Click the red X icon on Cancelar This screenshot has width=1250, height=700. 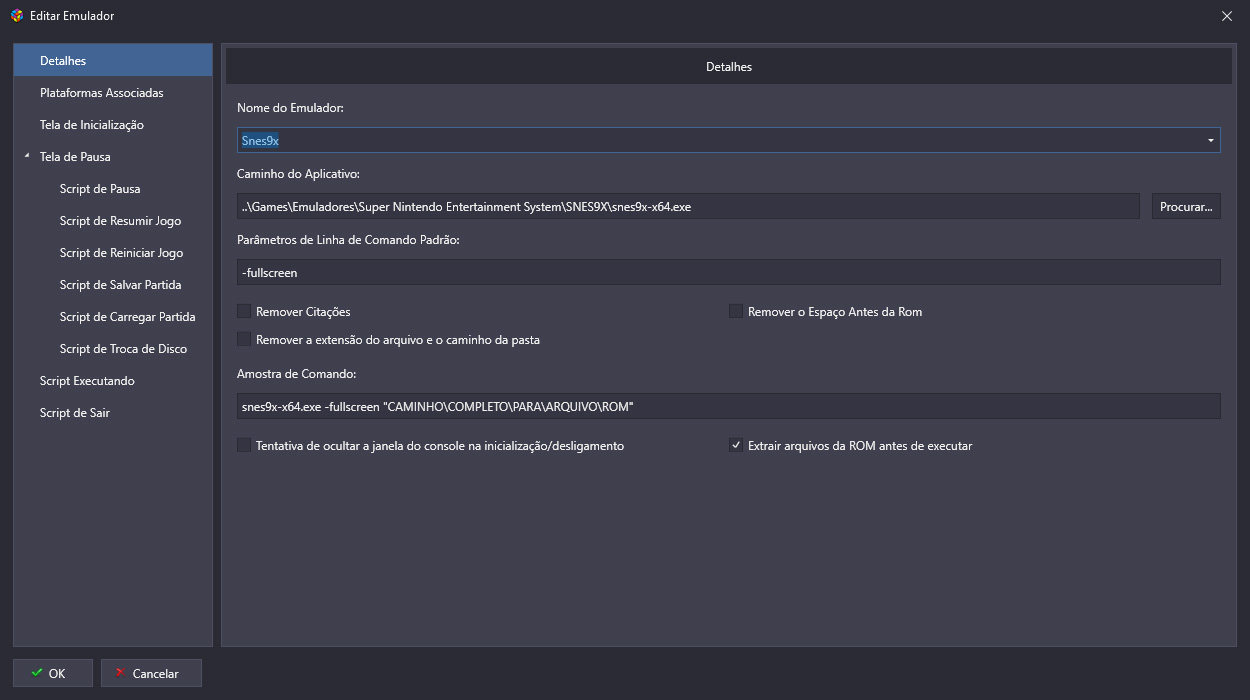120,673
